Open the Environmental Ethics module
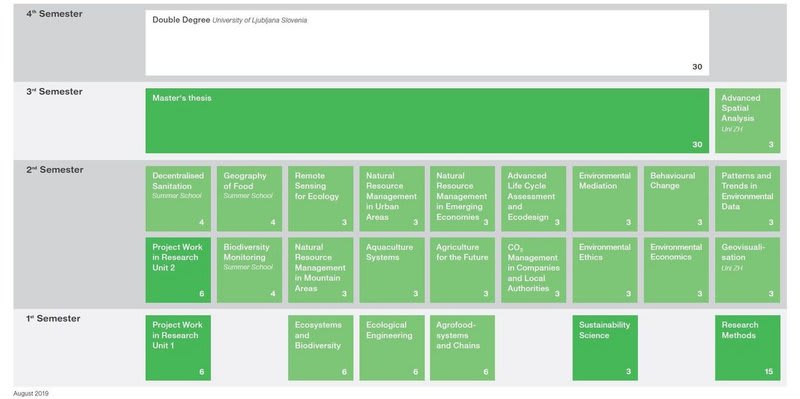The image size is (800, 399). [605, 270]
